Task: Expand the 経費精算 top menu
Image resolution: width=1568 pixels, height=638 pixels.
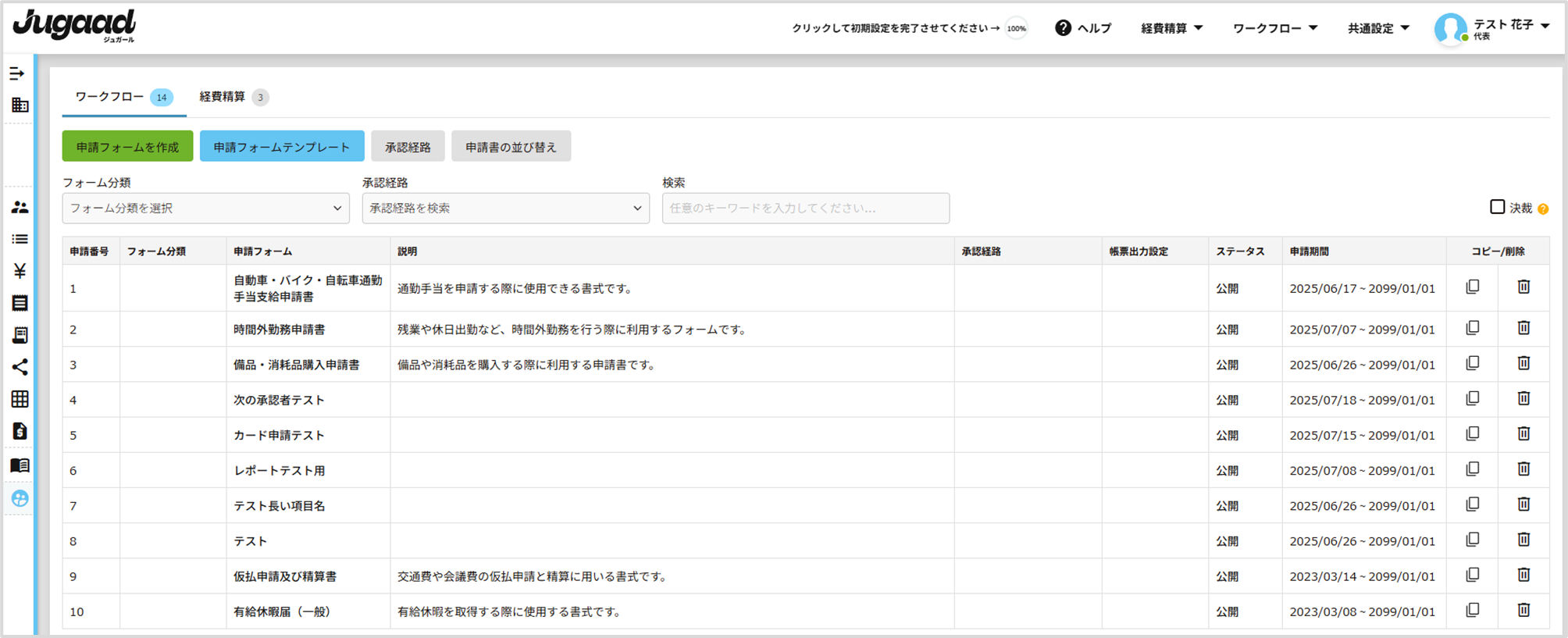Action: tap(1171, 28)
